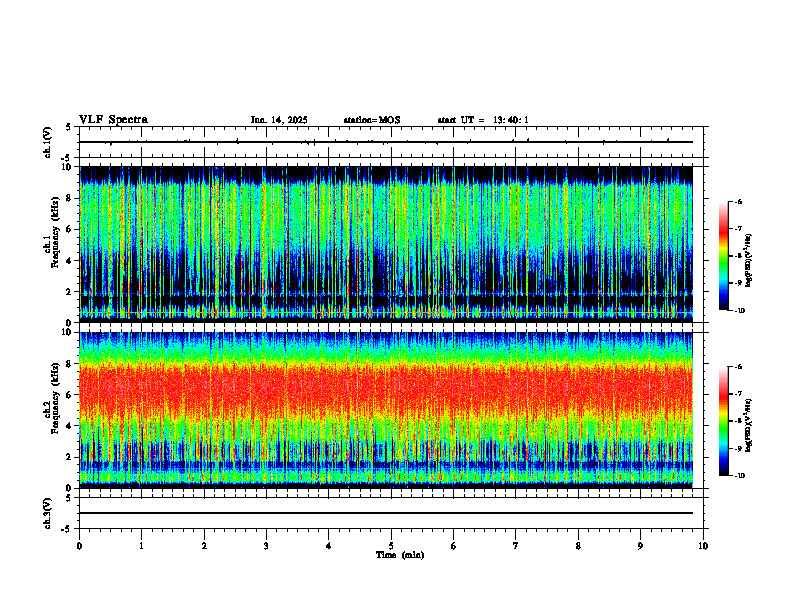
Task: Click the "5" tick on the time axis
Action: coord(391,546)
